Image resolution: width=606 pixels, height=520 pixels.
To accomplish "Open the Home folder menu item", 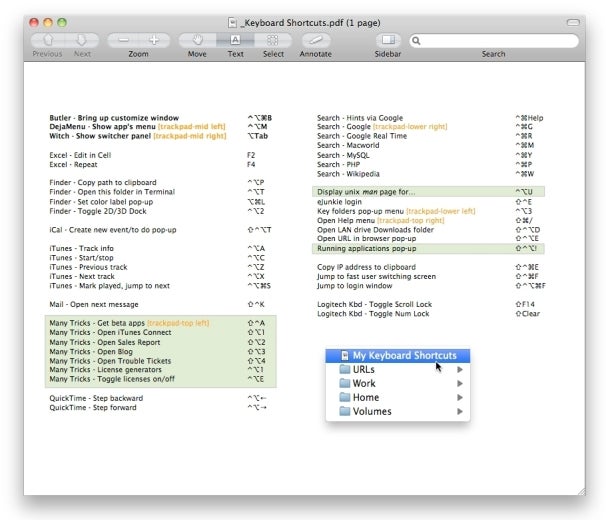I will click(398, 397).
